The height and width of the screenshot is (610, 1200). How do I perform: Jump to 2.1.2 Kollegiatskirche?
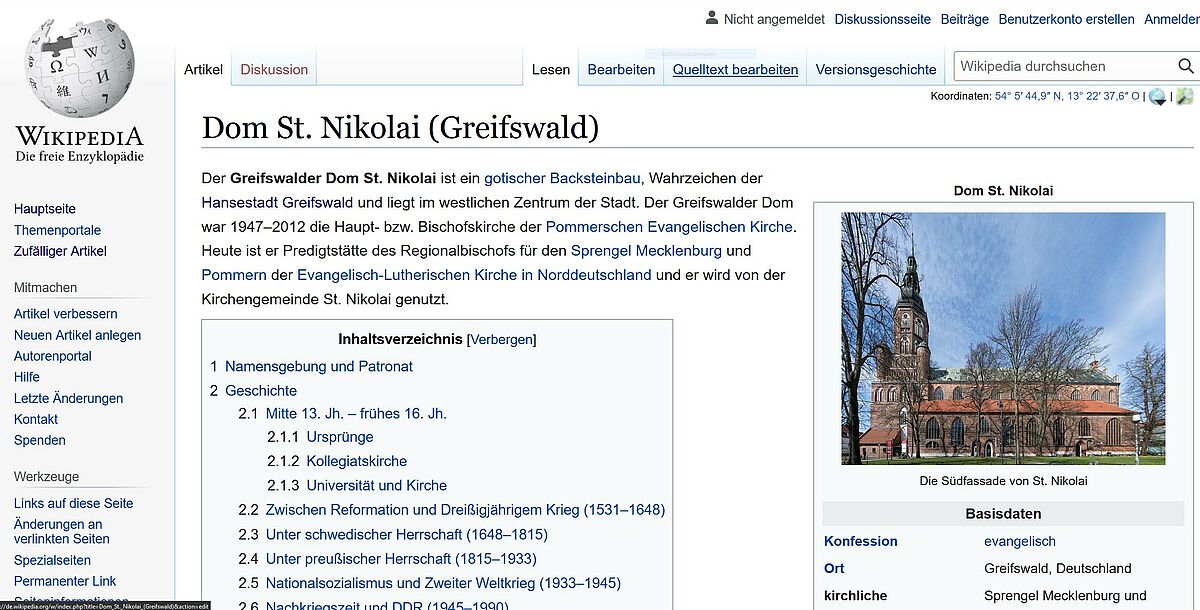(x=337, y=462)
